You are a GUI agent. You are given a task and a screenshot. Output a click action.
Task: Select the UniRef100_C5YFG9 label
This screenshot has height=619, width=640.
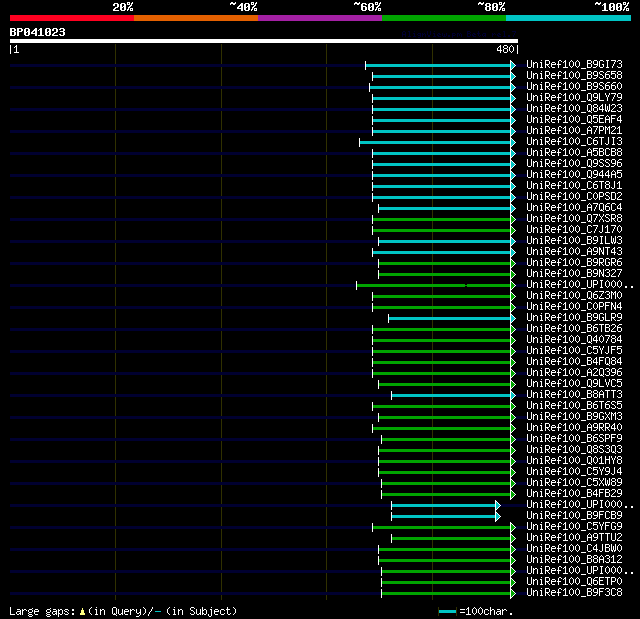coord(574,527)
